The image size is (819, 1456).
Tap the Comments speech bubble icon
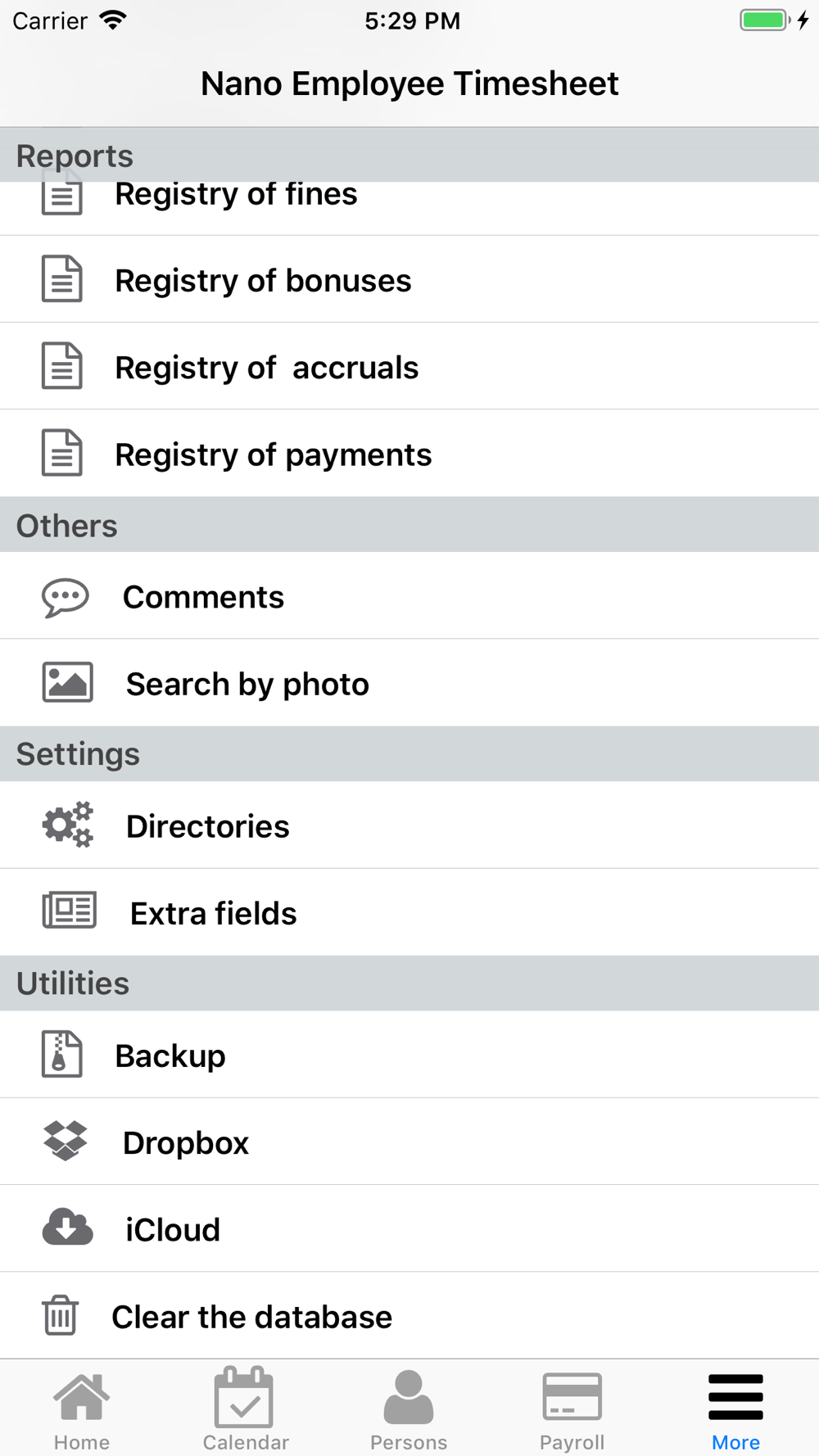coord(66,598)
